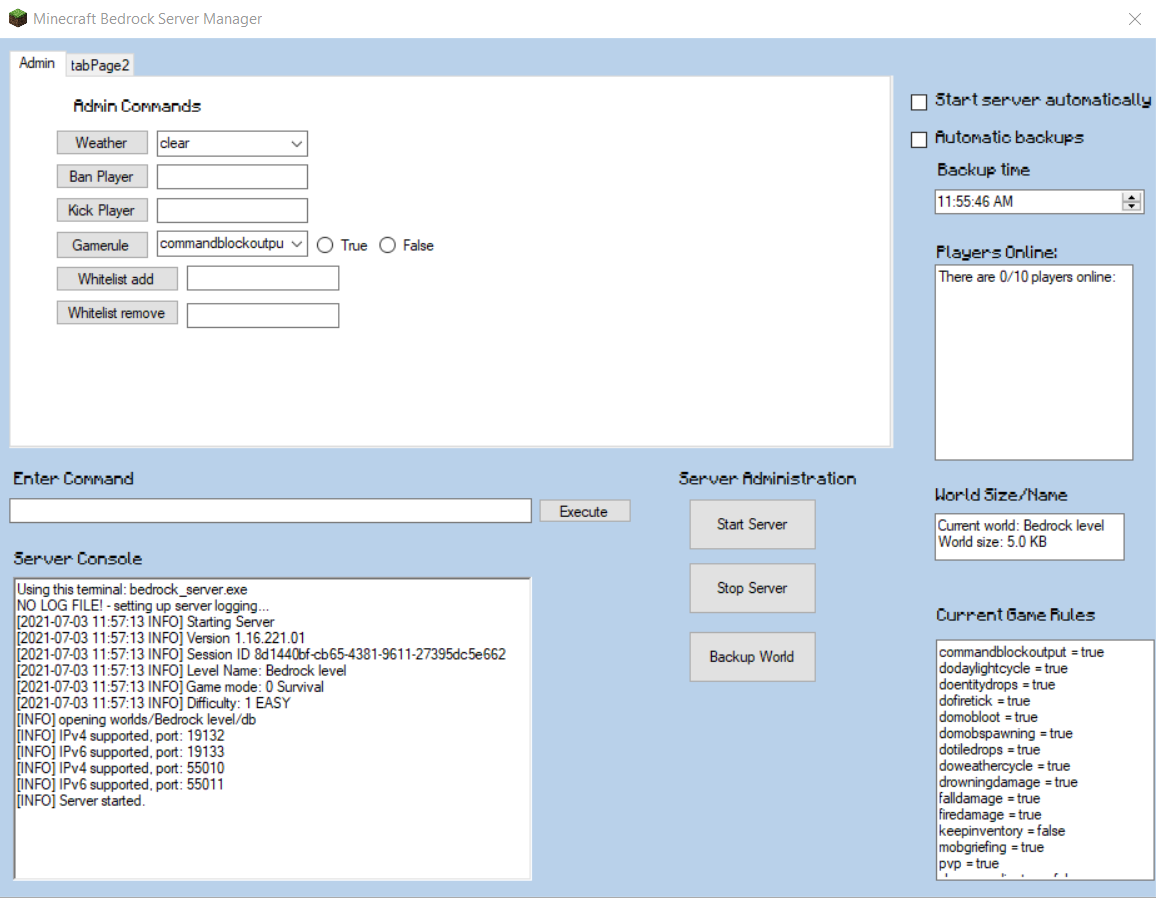Screen dimensions: 1156x898
Task: Click 'dotiledrops = true' game rule line
Action: (x=989, y=749)
